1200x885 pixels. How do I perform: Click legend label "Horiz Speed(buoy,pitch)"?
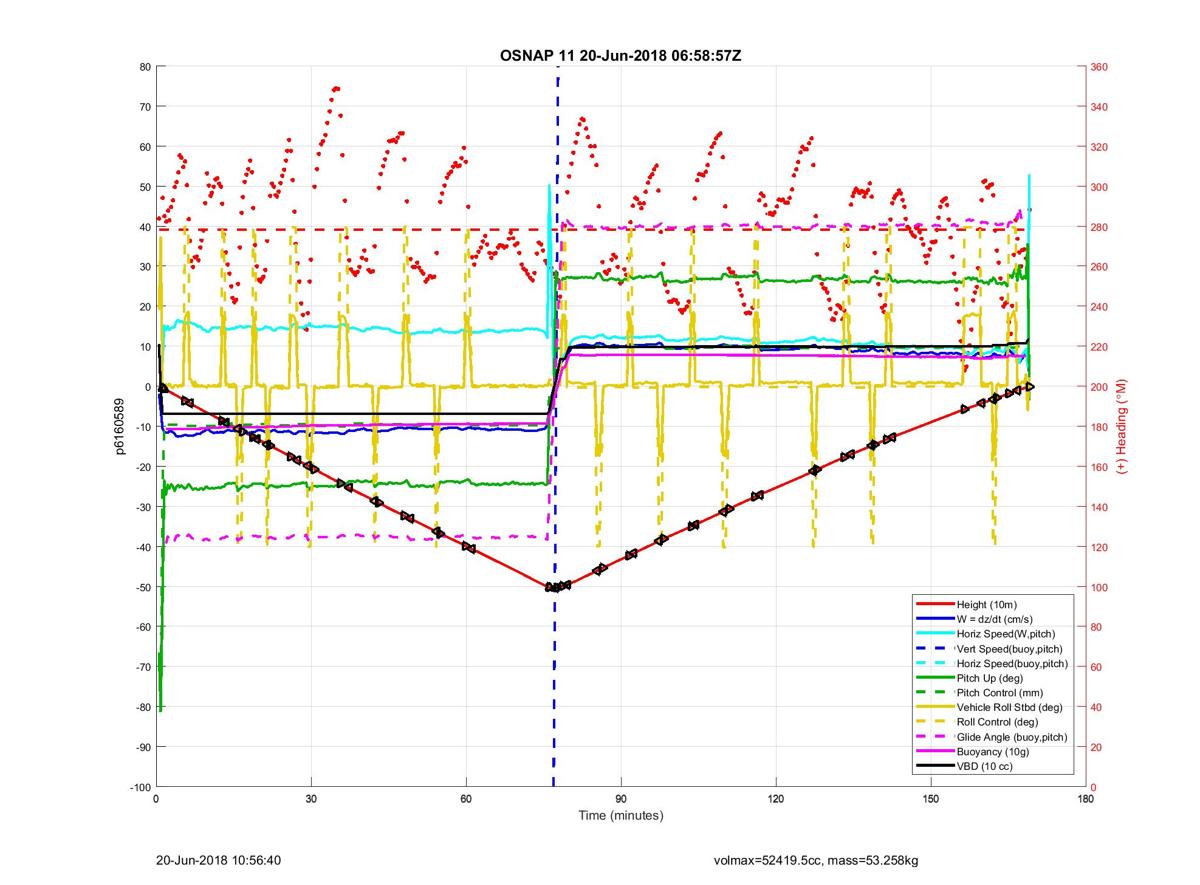point(1012,663)
